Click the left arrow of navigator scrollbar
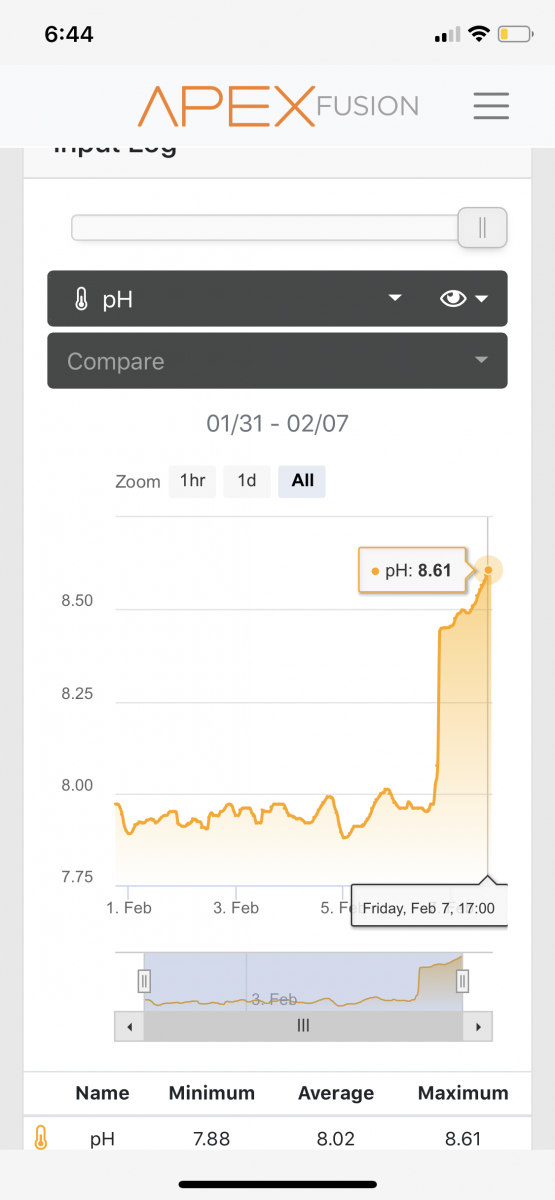 tap(128, 1026)
